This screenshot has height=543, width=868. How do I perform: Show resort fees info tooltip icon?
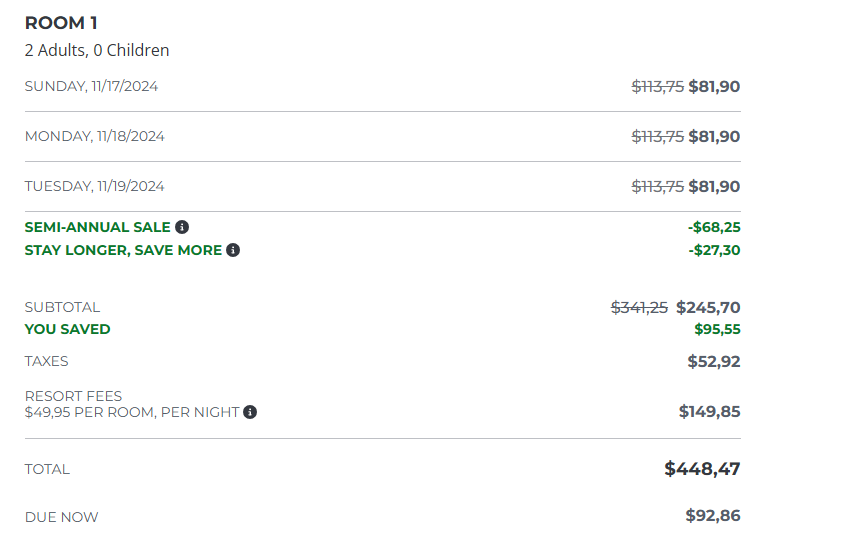pos(250,412)
